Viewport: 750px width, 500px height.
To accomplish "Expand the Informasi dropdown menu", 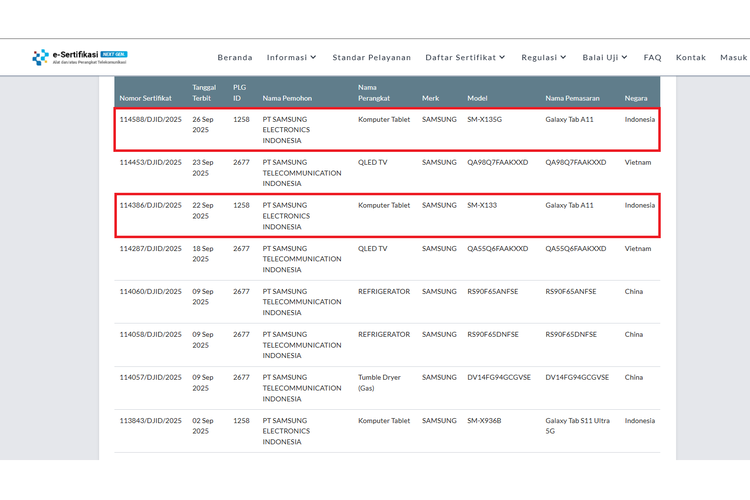I will pyautogui.click(x=291, y=57).
